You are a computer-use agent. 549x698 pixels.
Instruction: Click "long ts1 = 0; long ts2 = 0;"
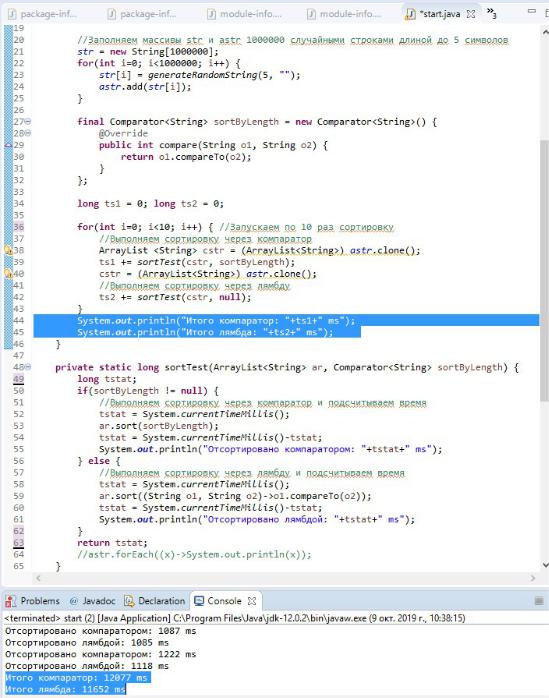coord(150,203)
